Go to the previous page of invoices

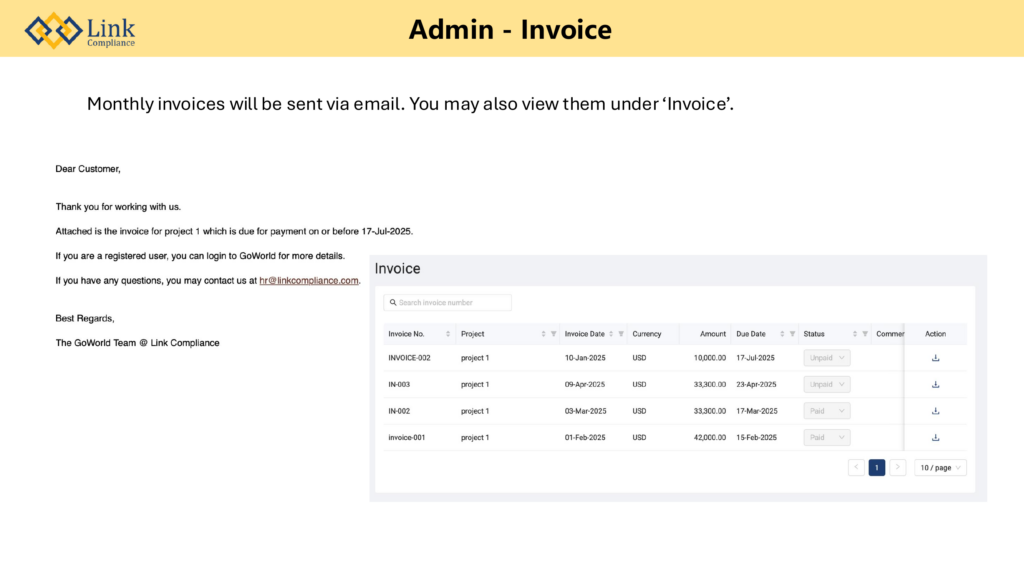(856, 467)
